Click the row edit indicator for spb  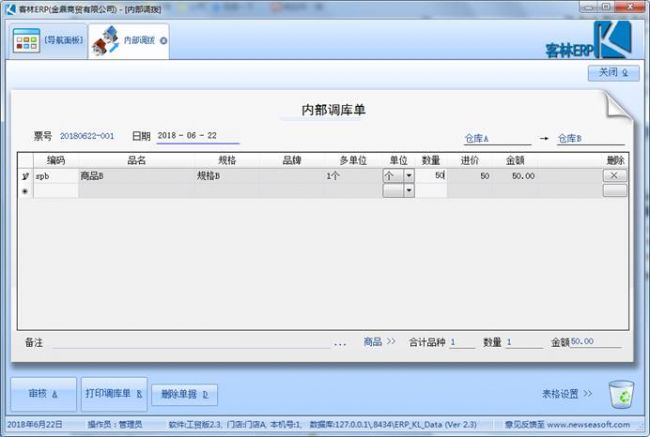25,176
